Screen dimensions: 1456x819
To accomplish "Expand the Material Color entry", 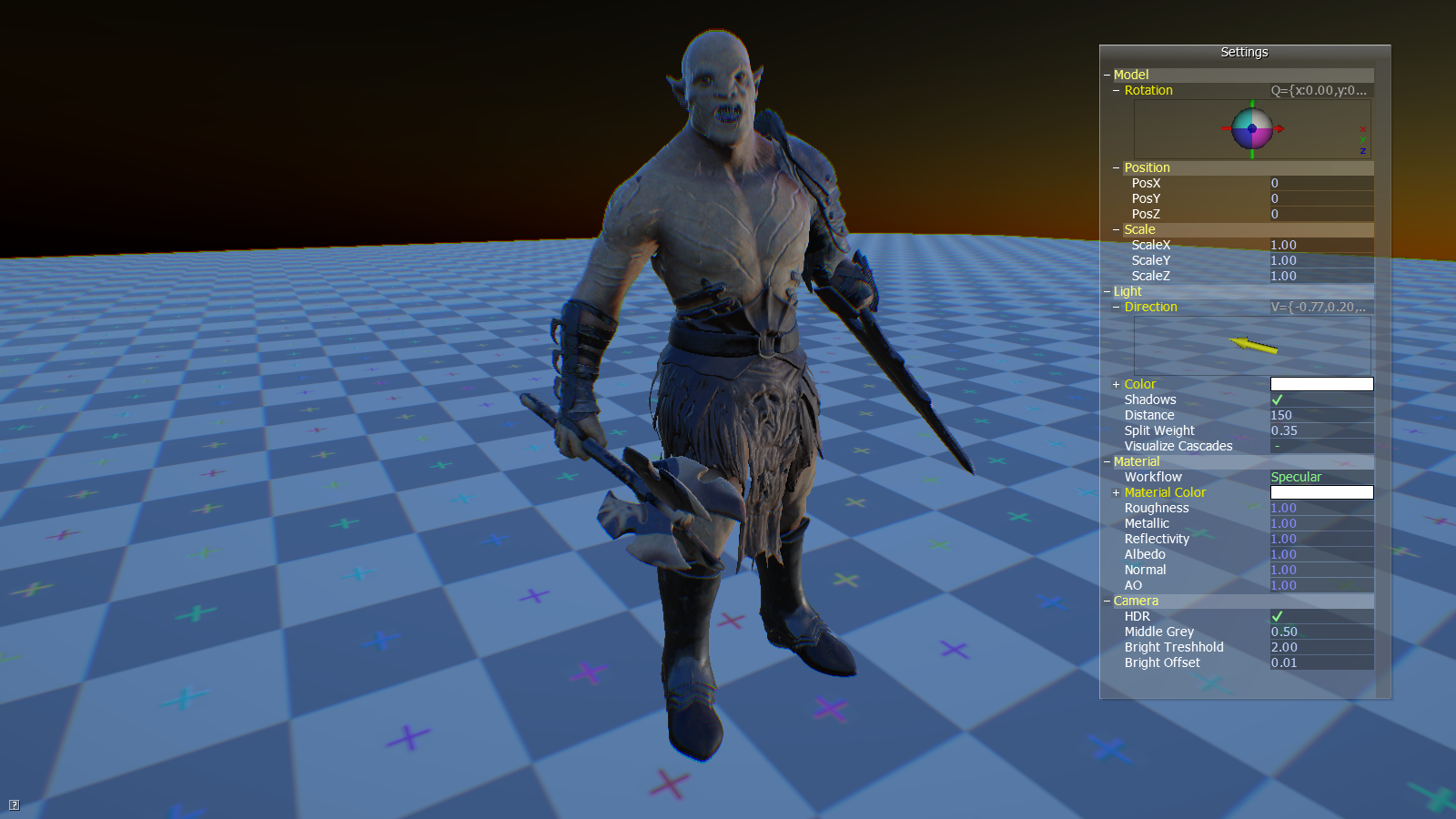I will pos(1117,492).
